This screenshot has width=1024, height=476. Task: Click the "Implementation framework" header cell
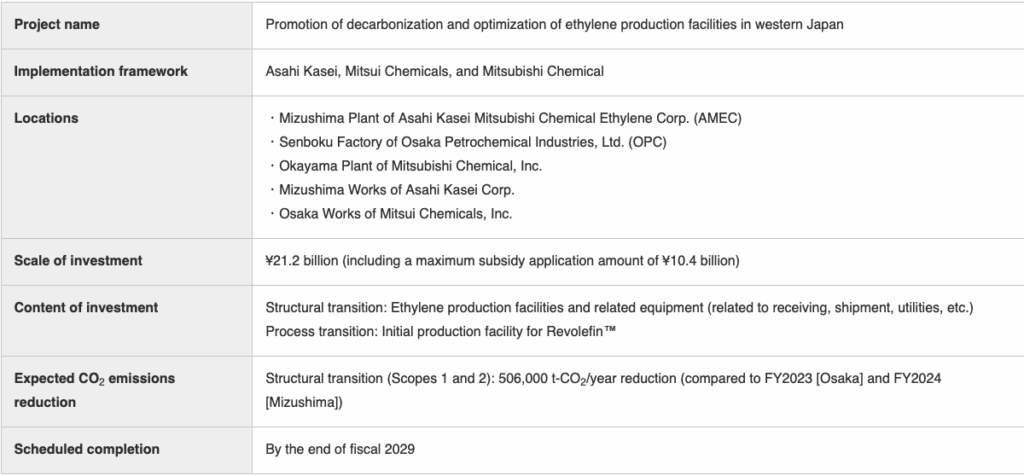100,72
